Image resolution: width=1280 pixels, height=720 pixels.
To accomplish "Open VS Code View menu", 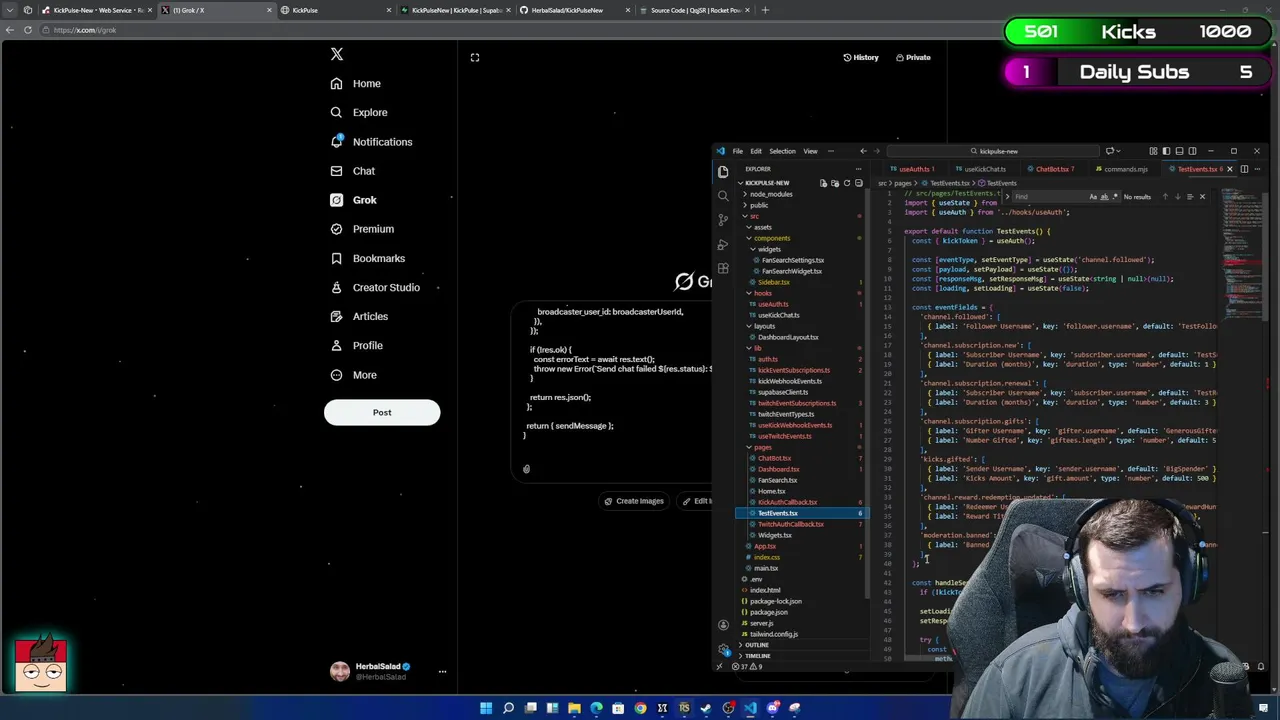I will (x=810, y=151).
